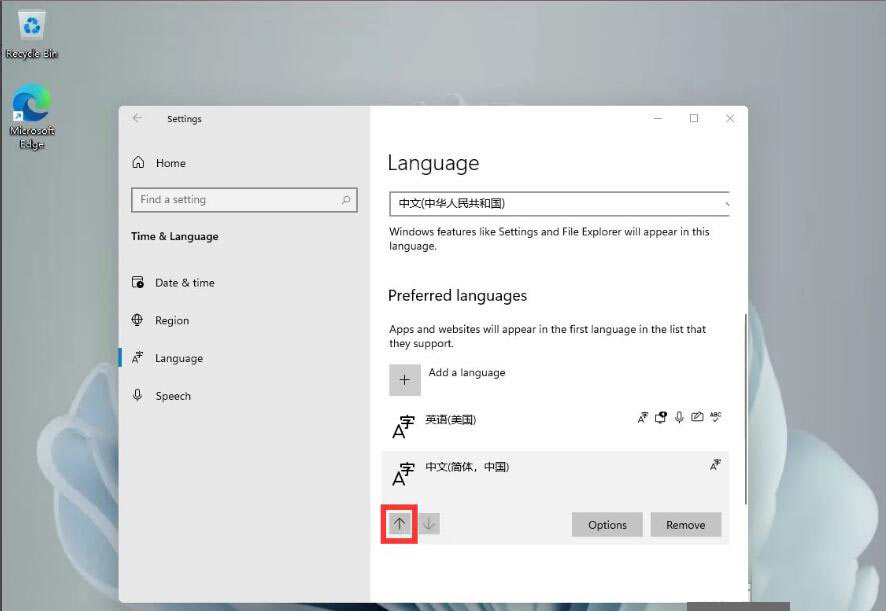Click the Region globe icon

pyautogui.click(x=137, y=320)
